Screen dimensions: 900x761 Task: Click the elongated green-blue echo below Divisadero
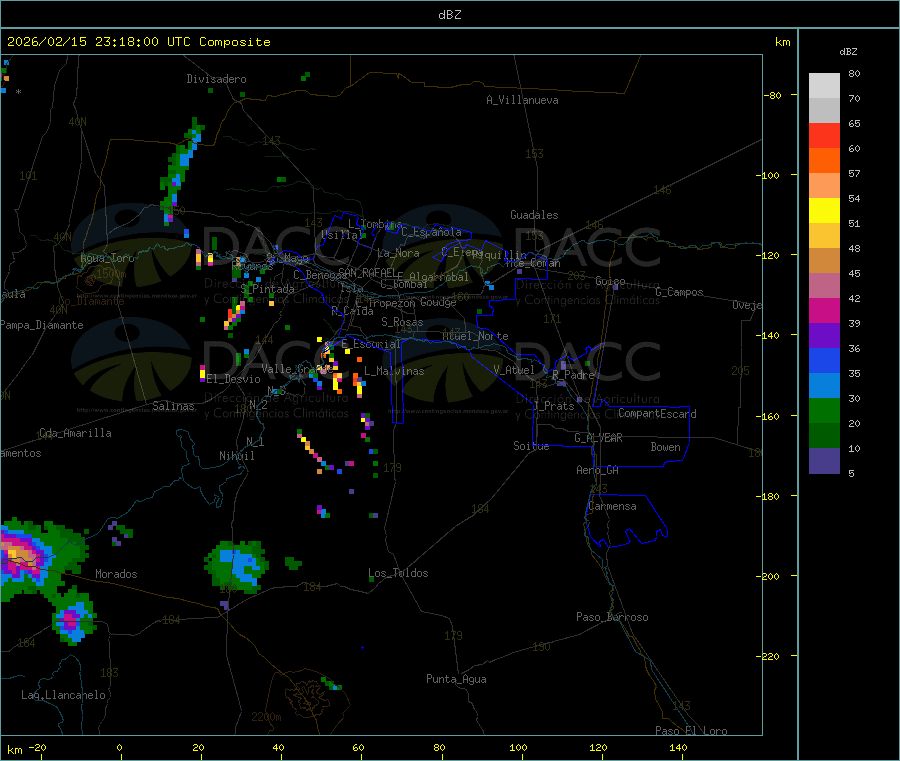[181, 170]
